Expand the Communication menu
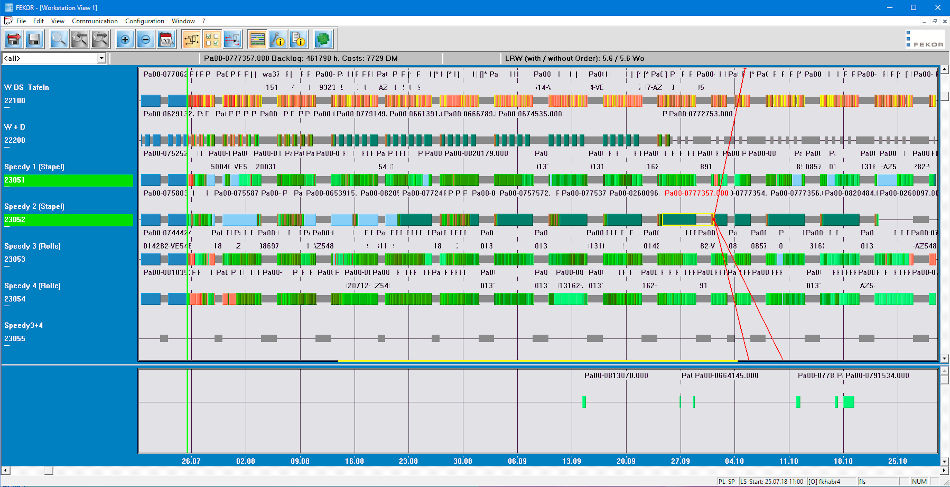The width and height of the screenshot is (950, 487). [95, 20]
